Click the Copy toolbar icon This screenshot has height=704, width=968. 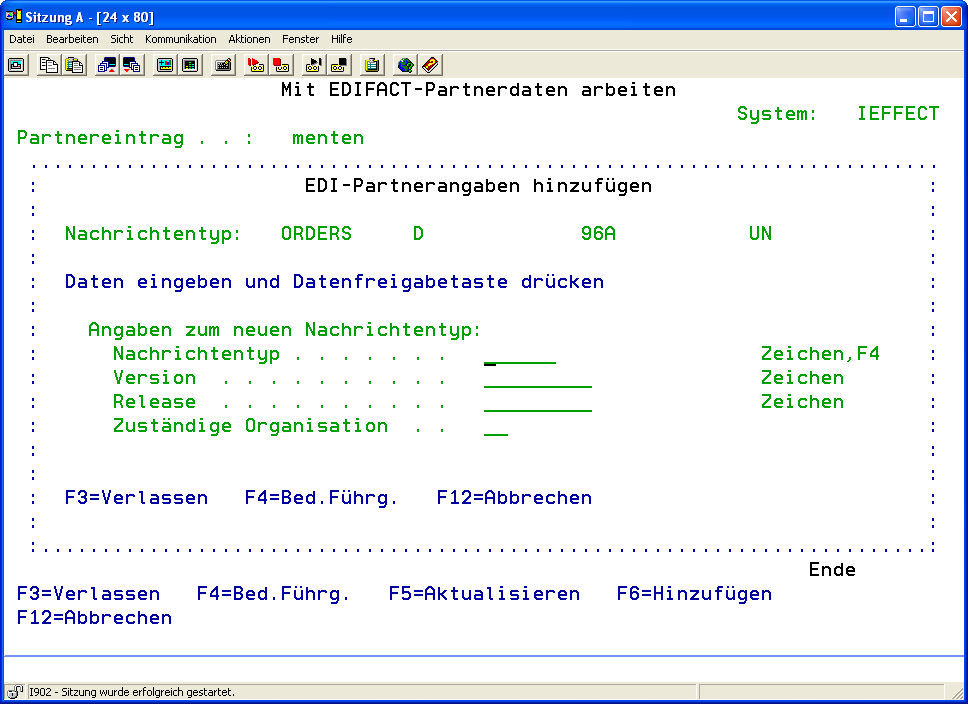[x=49, y=65]
